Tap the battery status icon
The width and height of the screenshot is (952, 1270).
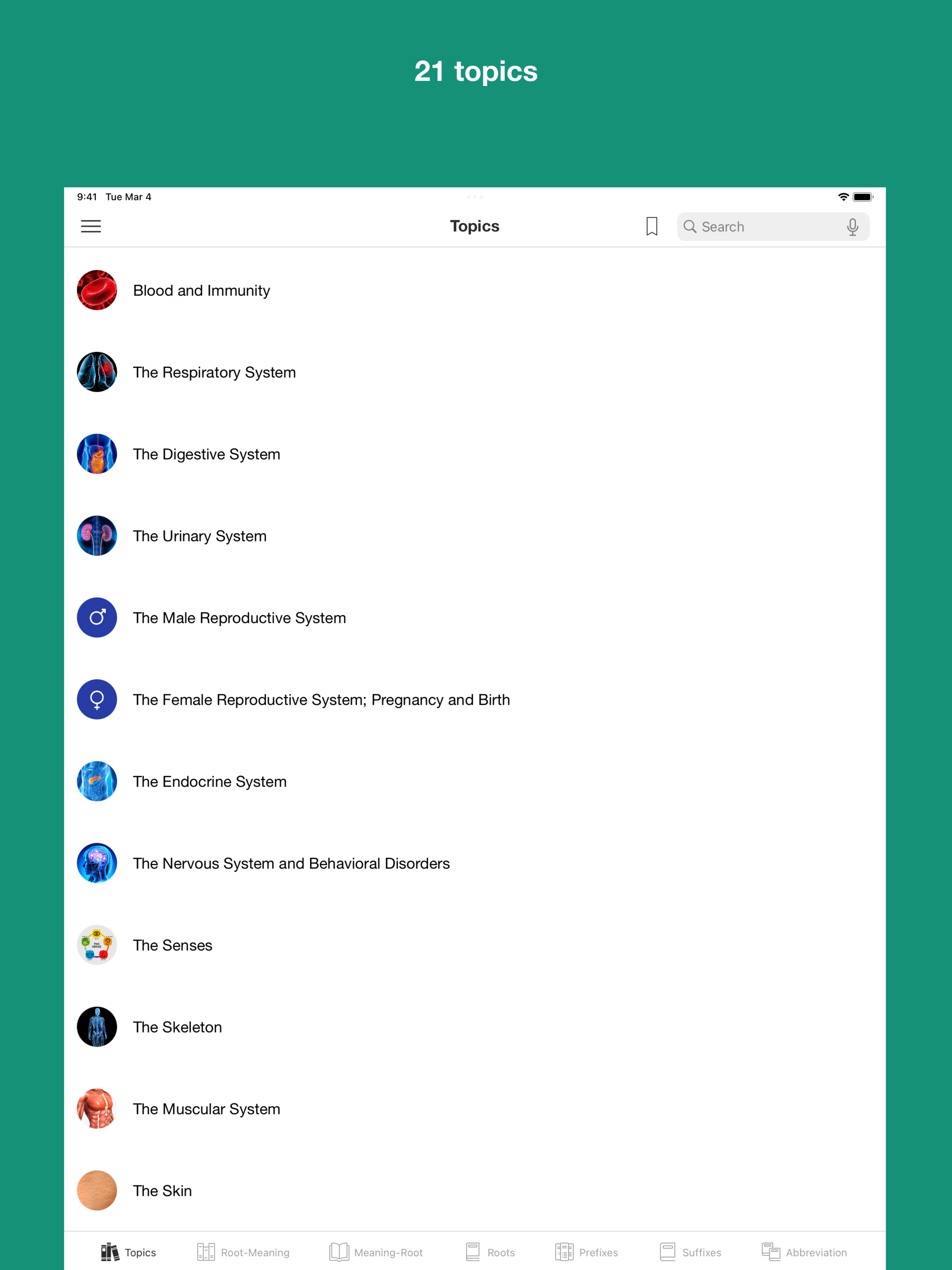pos(862,197)
